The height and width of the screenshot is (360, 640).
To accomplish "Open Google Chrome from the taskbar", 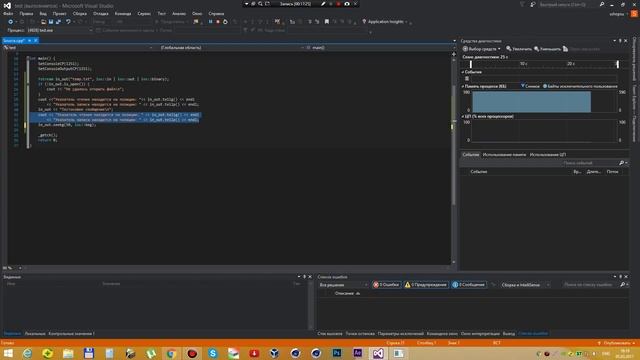I will (x=171, y=353).
